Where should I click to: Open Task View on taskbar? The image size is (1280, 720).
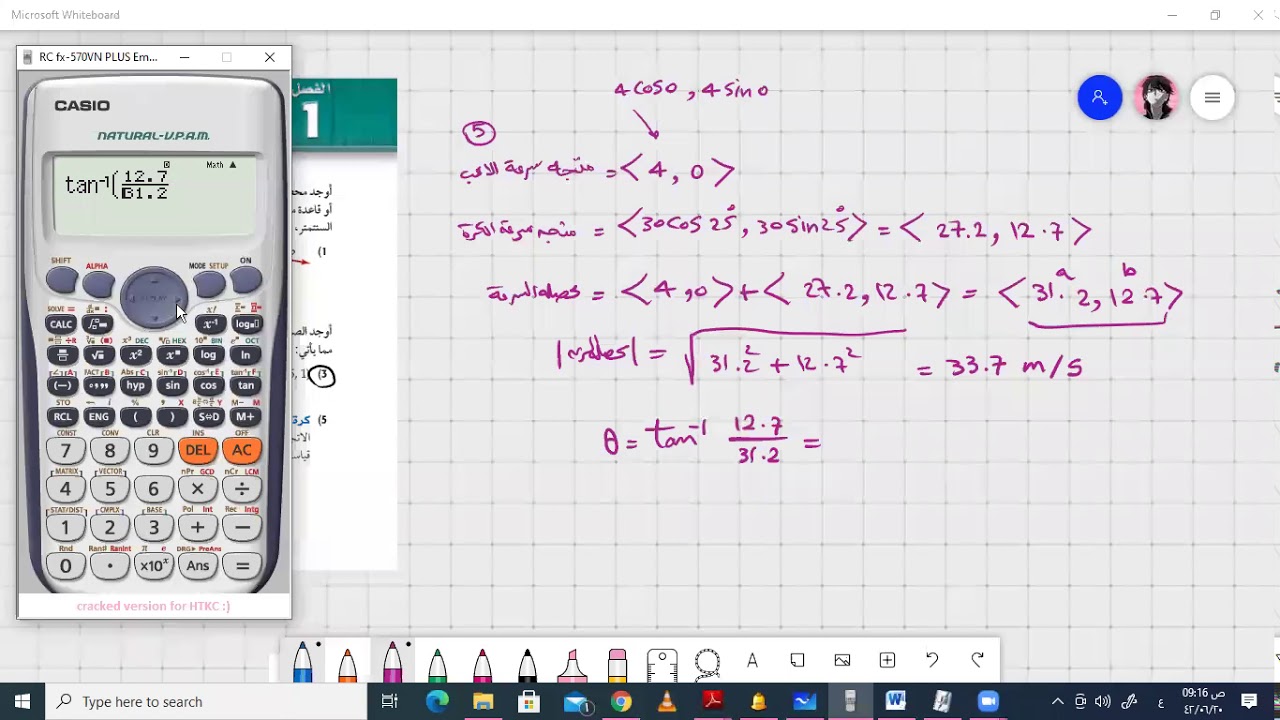pos(389,702)
